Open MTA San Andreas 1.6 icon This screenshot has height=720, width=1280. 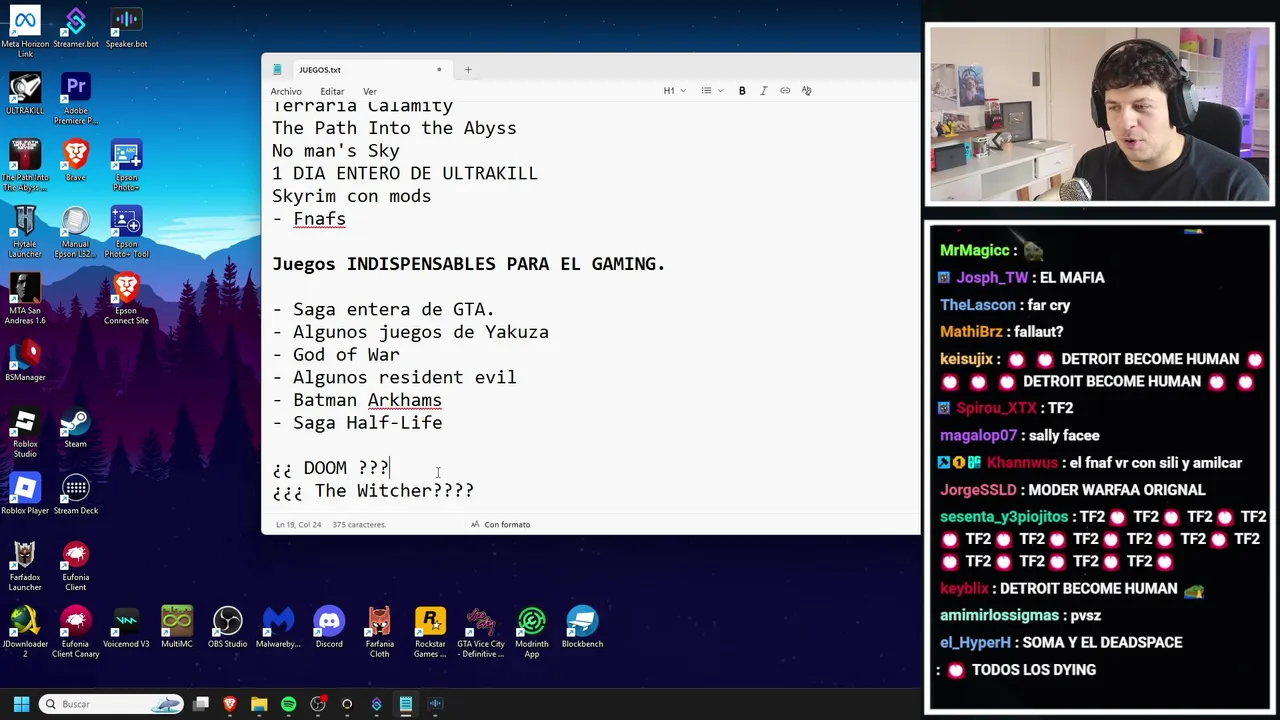point(25,298)
